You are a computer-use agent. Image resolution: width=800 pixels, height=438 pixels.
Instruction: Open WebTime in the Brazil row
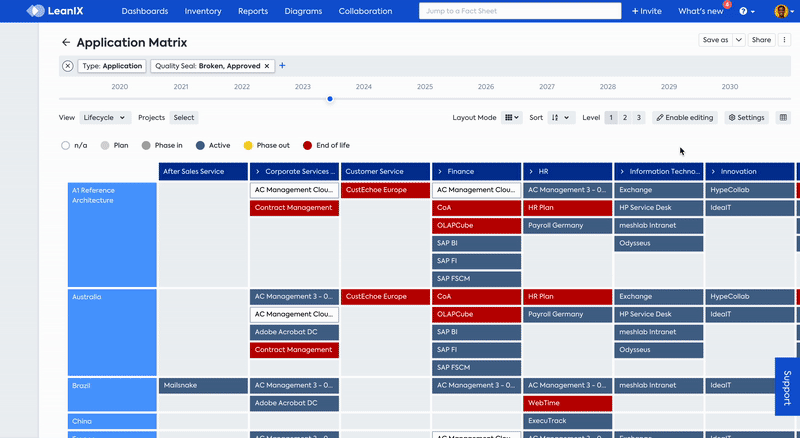click(x=567, y=403)
